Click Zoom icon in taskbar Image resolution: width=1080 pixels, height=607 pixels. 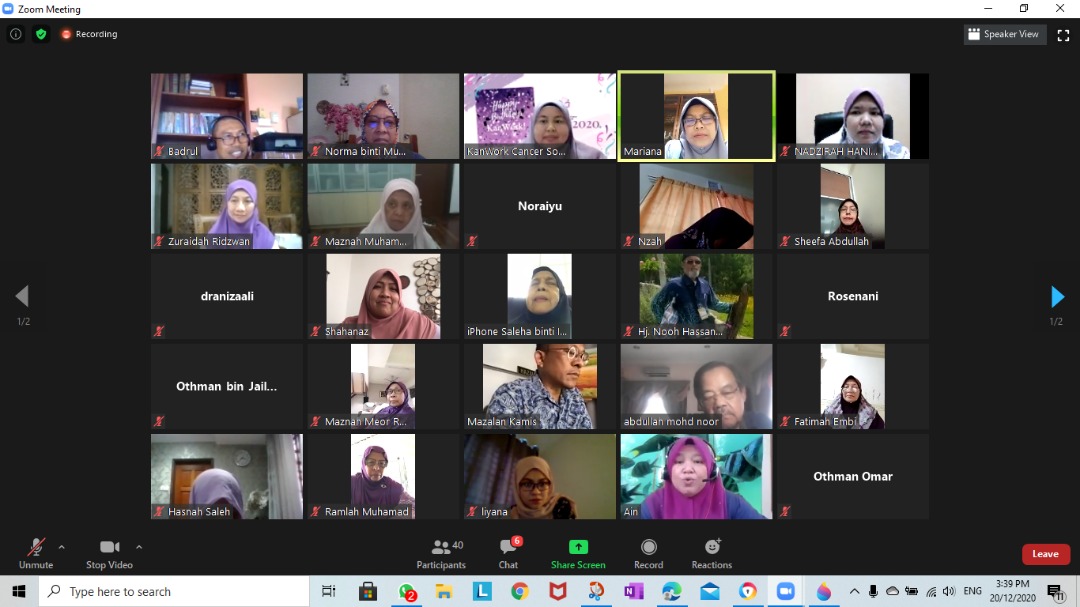[x=786, y=591]
